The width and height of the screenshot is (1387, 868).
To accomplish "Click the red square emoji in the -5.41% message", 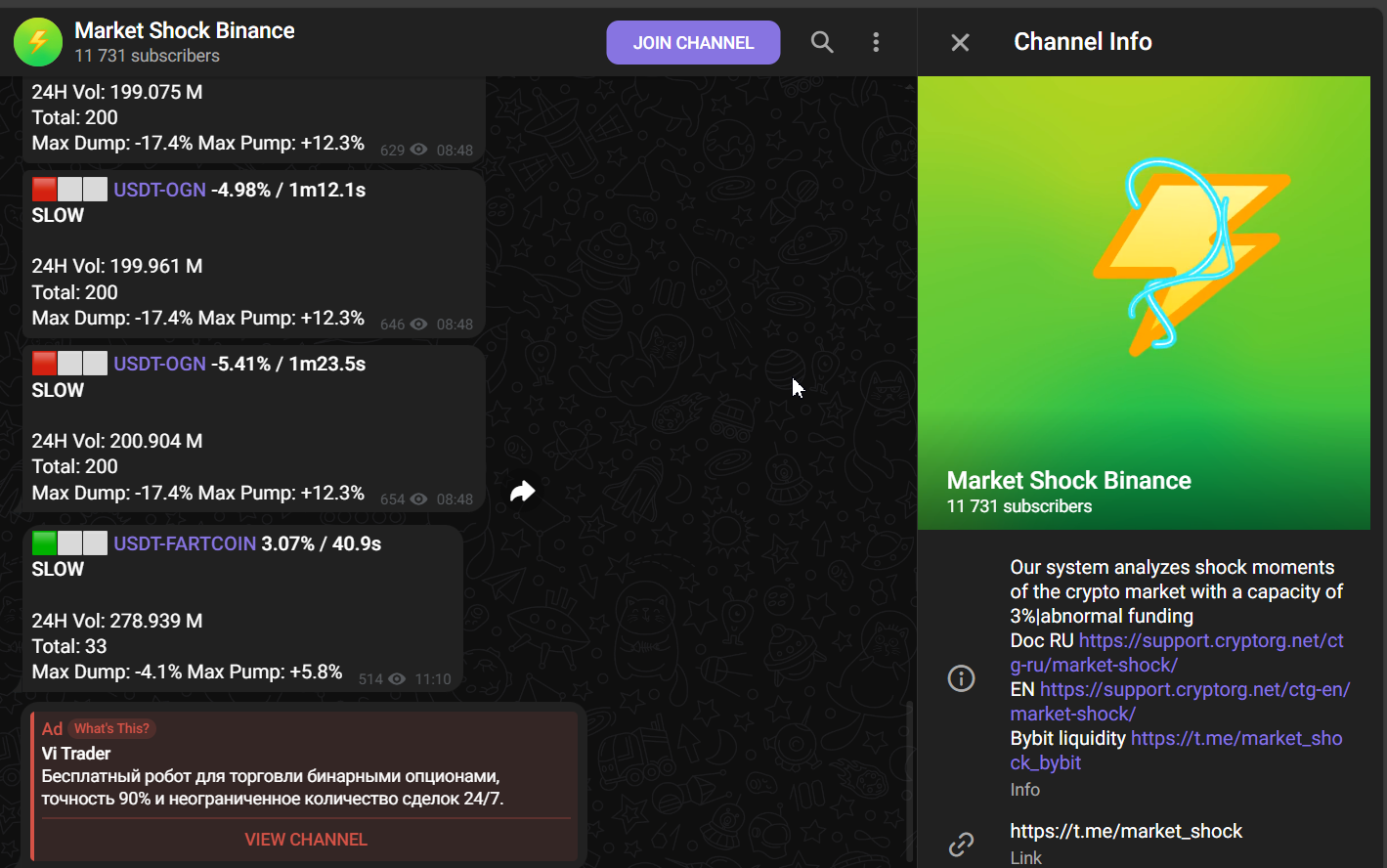I will 44,364.
